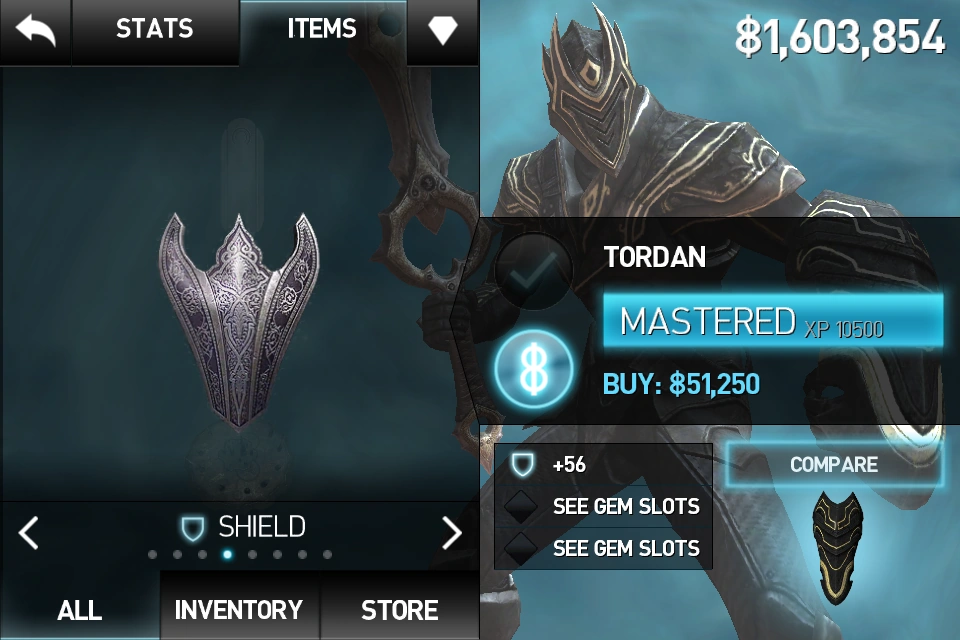
Task: Filter items by STORE
Action: 400,610
